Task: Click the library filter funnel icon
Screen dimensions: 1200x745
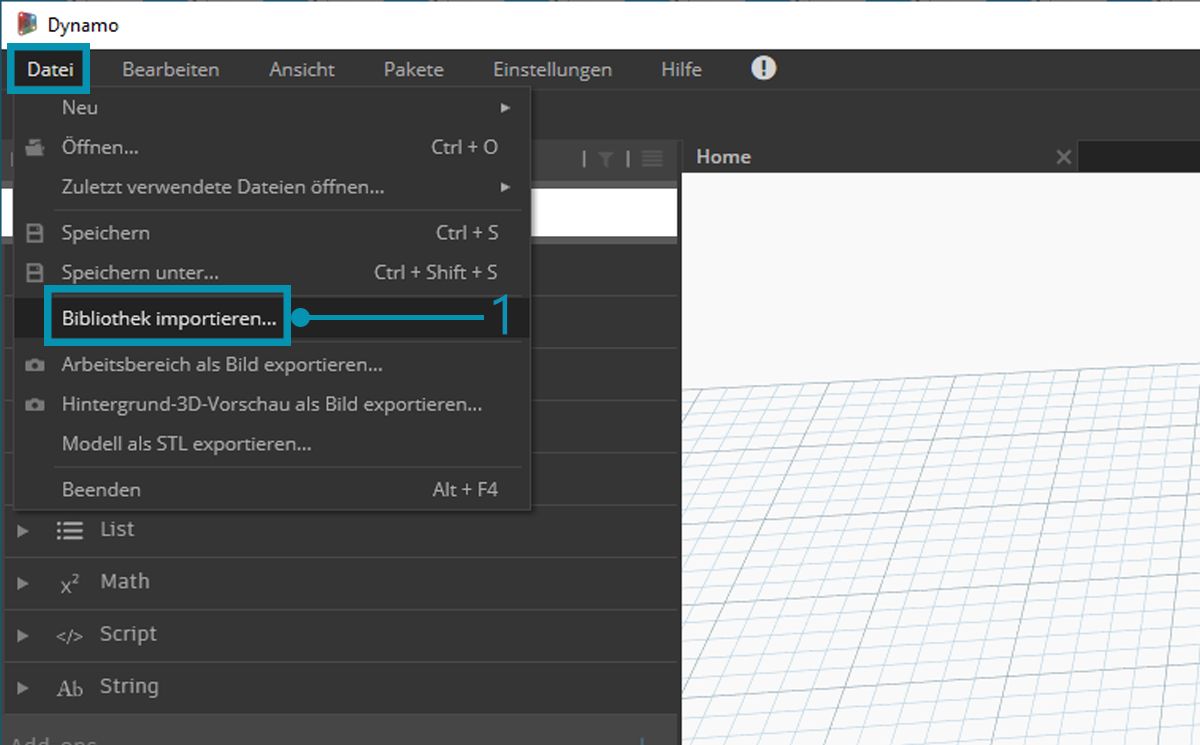Action: [x=606, y=158]
